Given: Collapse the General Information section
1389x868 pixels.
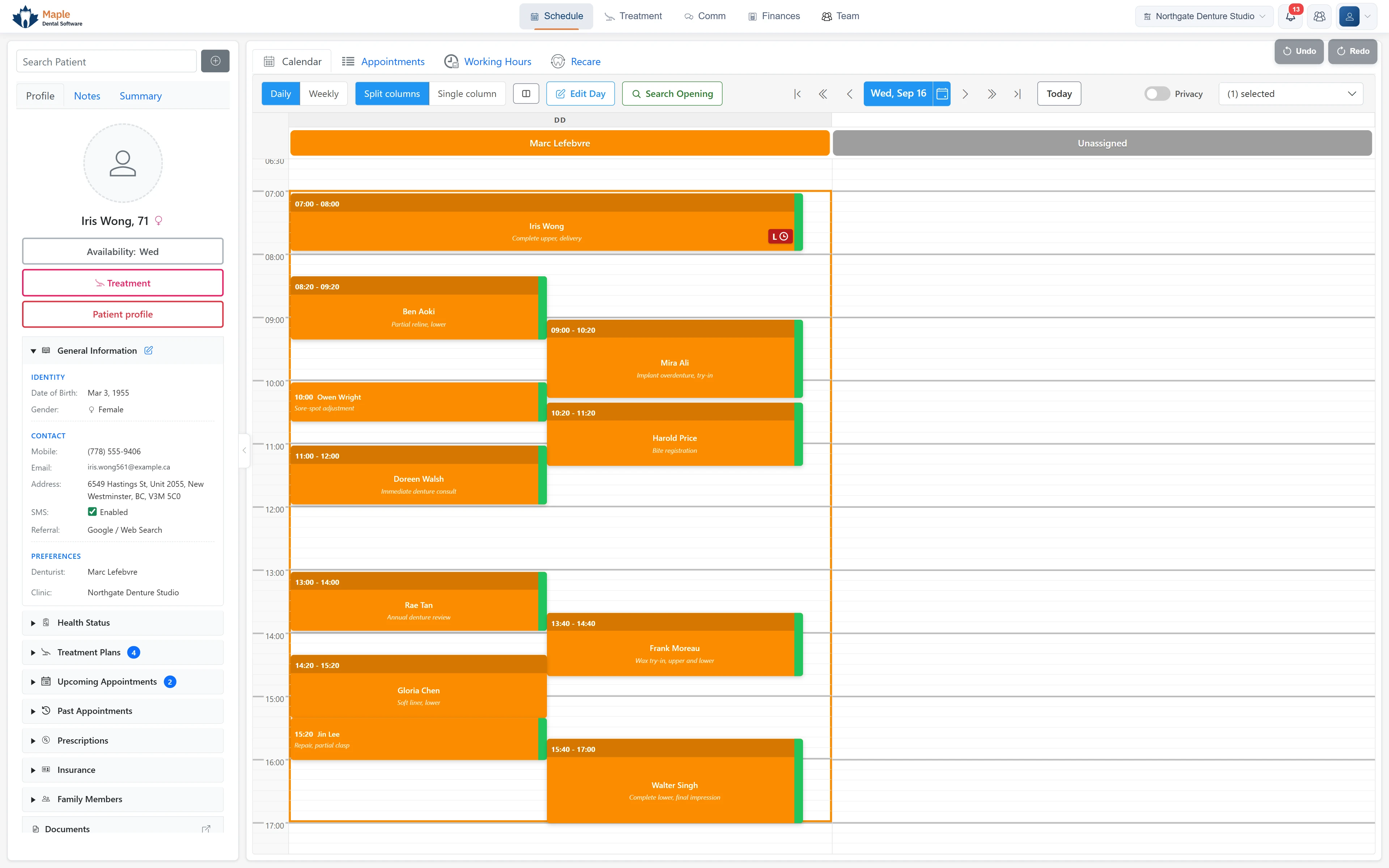Looking at the screenshot, I should [x=123, y=351].
